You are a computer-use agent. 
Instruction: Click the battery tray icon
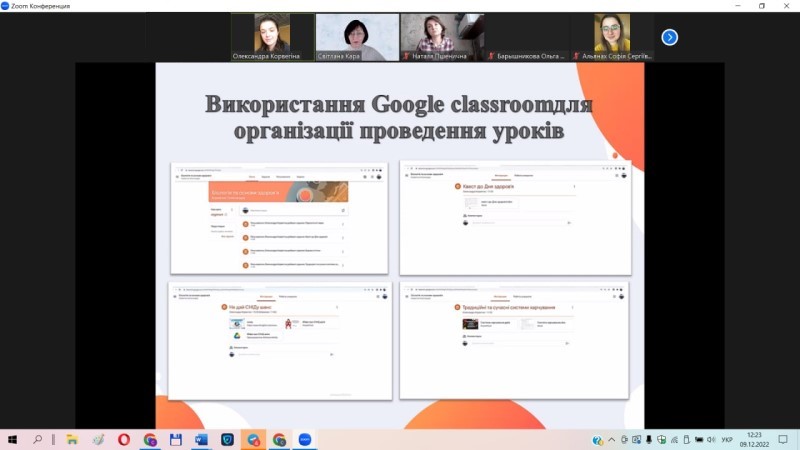point(698,440)
